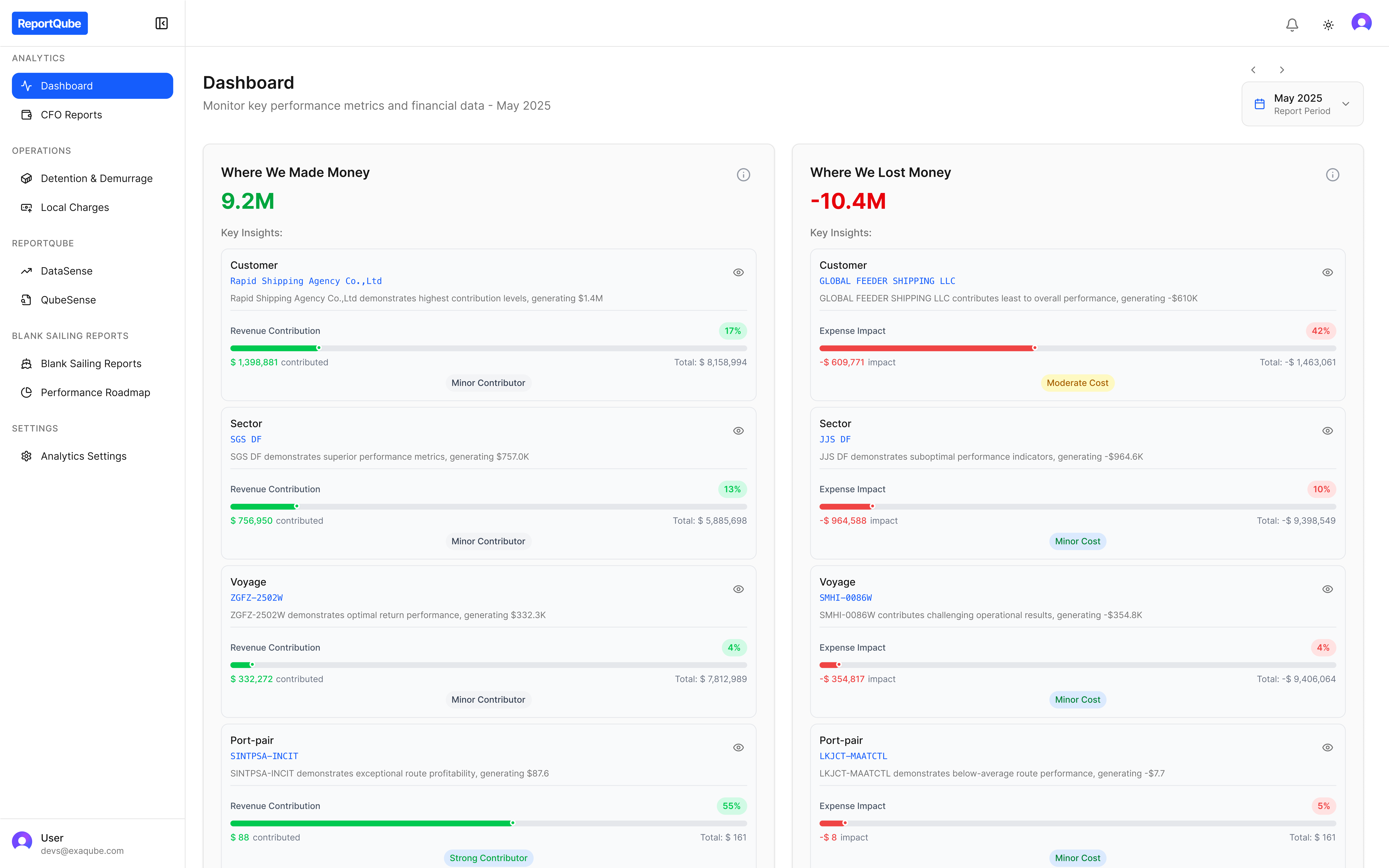Click the 55% SINTPSA-INCIT contribution bar
This screenshot has height=868, width=1389.
489,823
